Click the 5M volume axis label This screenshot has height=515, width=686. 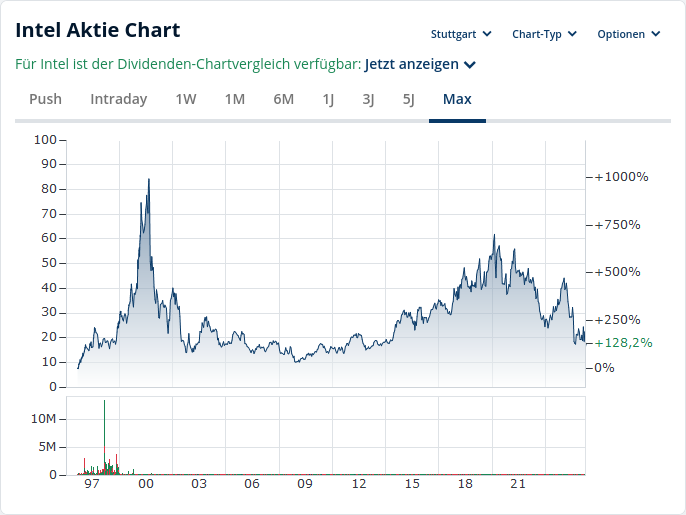click(x=47, y=447)
